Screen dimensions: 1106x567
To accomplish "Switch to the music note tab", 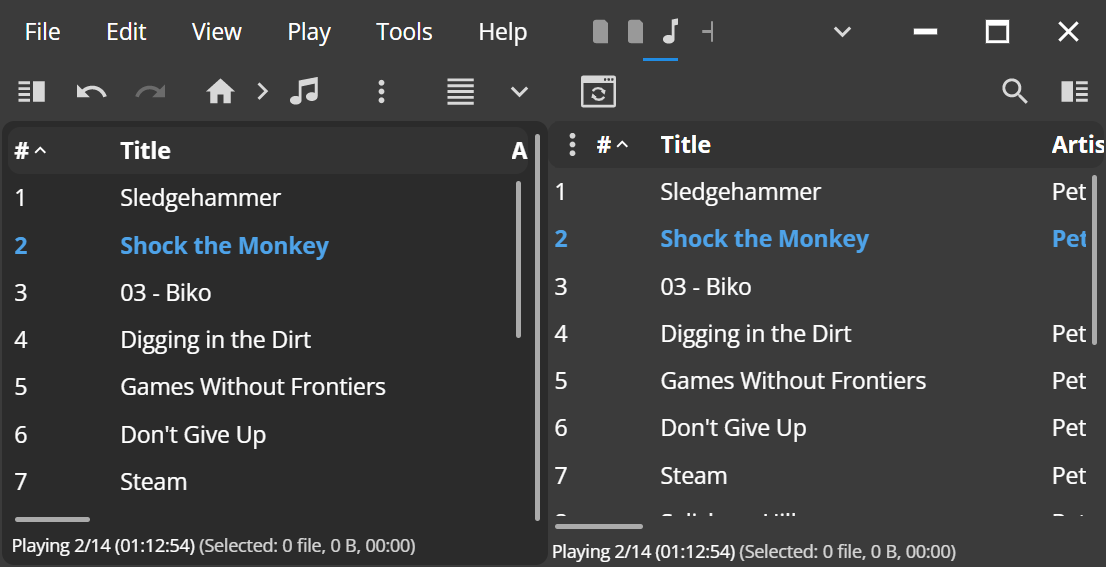I will click(671, 32).
